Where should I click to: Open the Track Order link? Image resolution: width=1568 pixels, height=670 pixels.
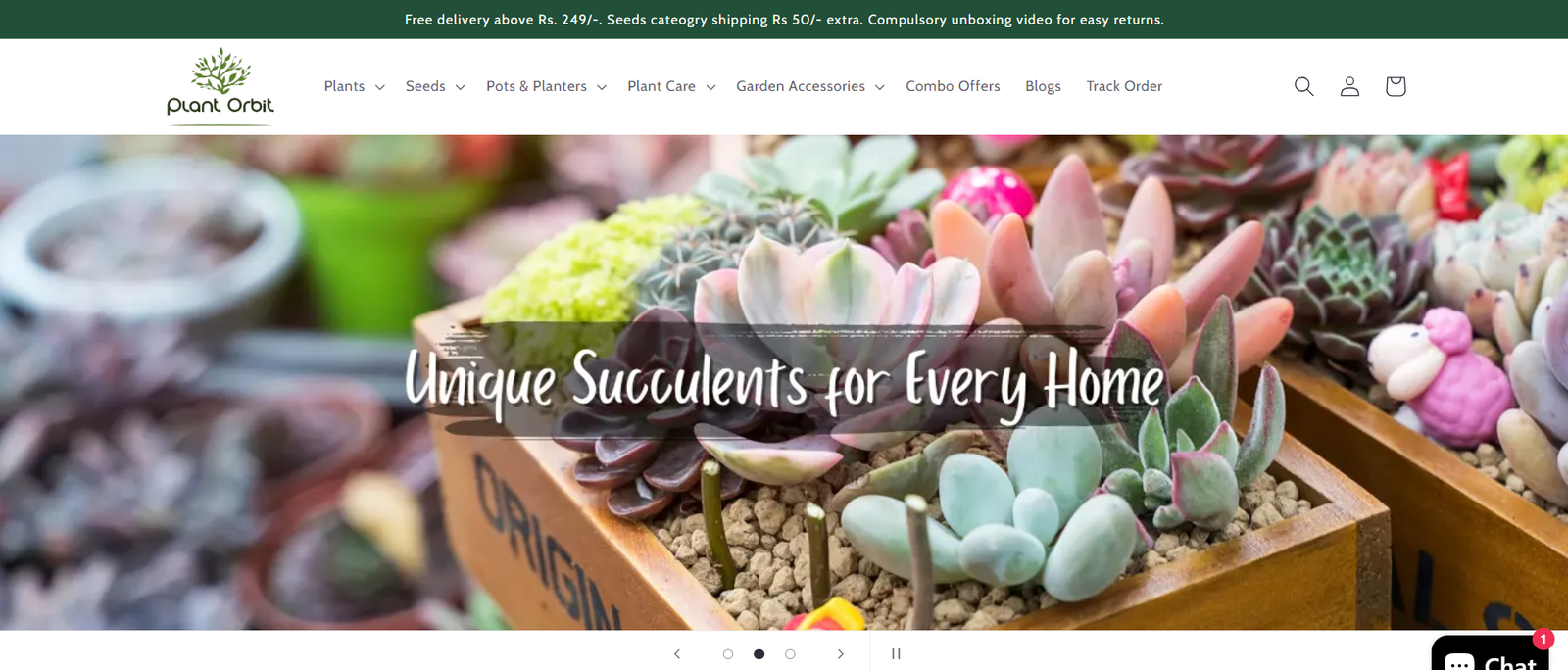tap(1124, 86)
